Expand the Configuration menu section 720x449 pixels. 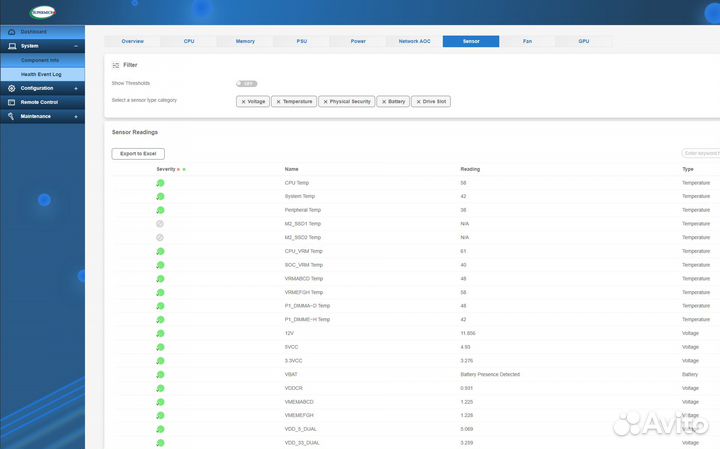coord(76,88)
